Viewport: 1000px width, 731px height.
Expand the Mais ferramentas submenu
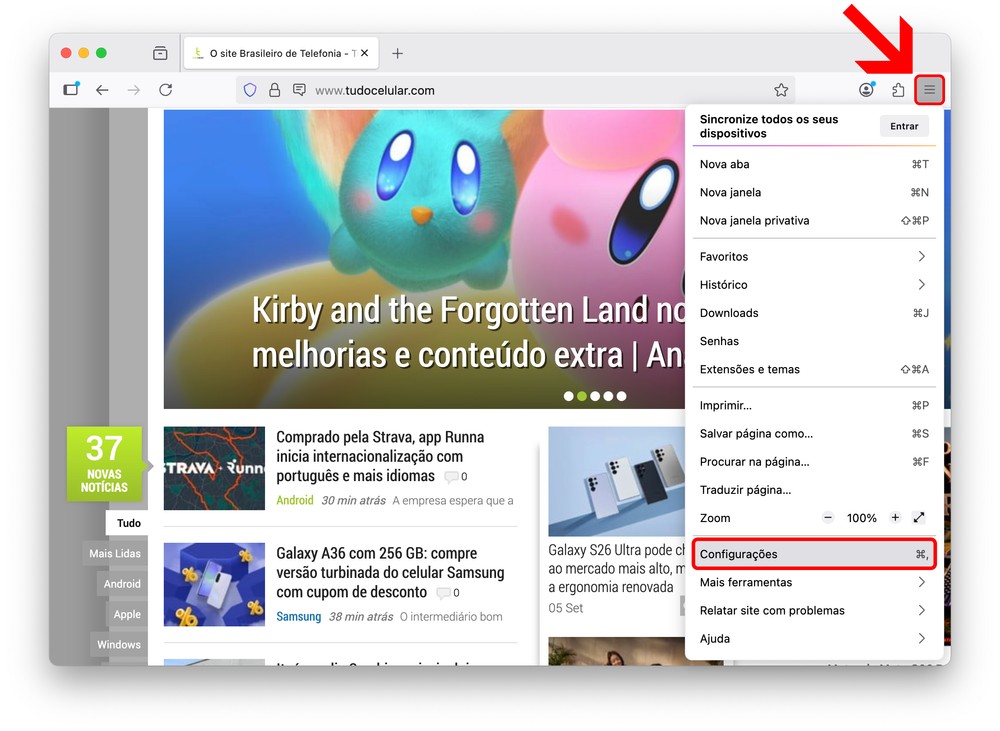pyautogui.click(x=814, y=582)
